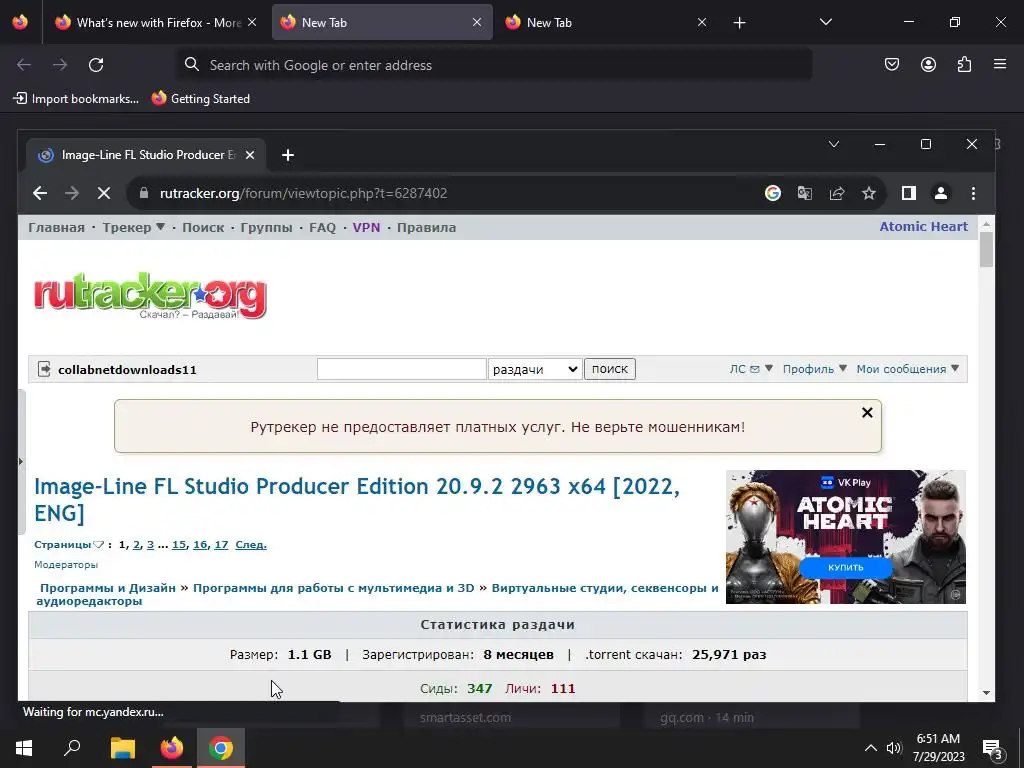Select the second Firefox New Tab

click(x=382, y=23)
